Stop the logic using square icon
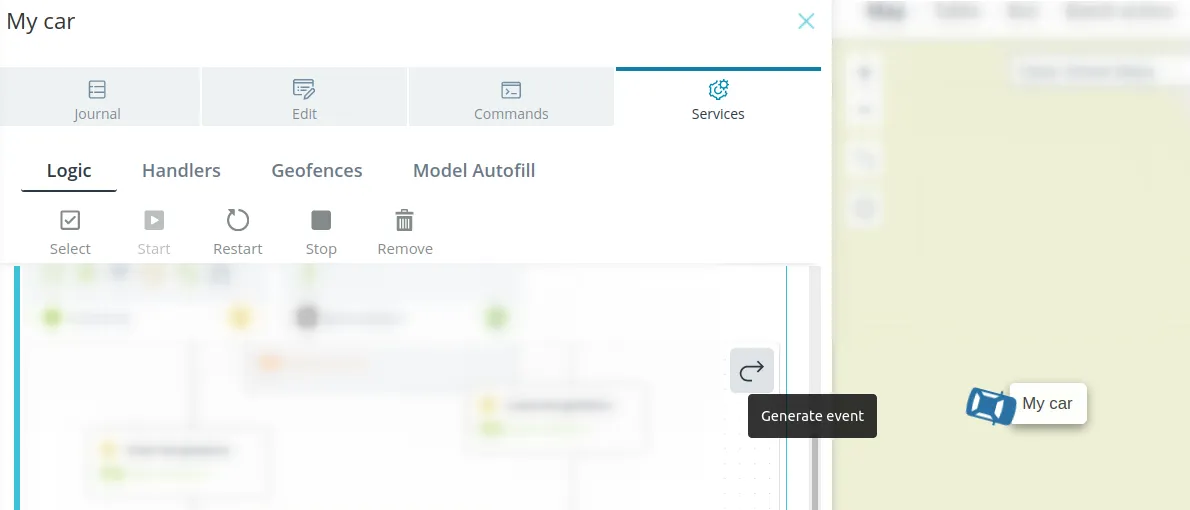 coord(321,220)
